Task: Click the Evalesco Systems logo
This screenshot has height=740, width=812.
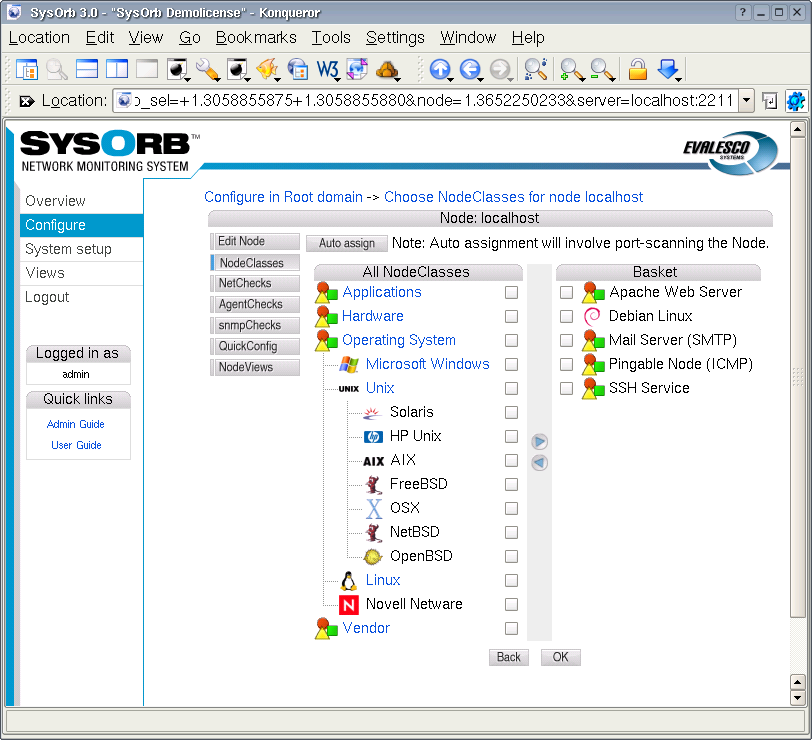Action: pos(730,152)
